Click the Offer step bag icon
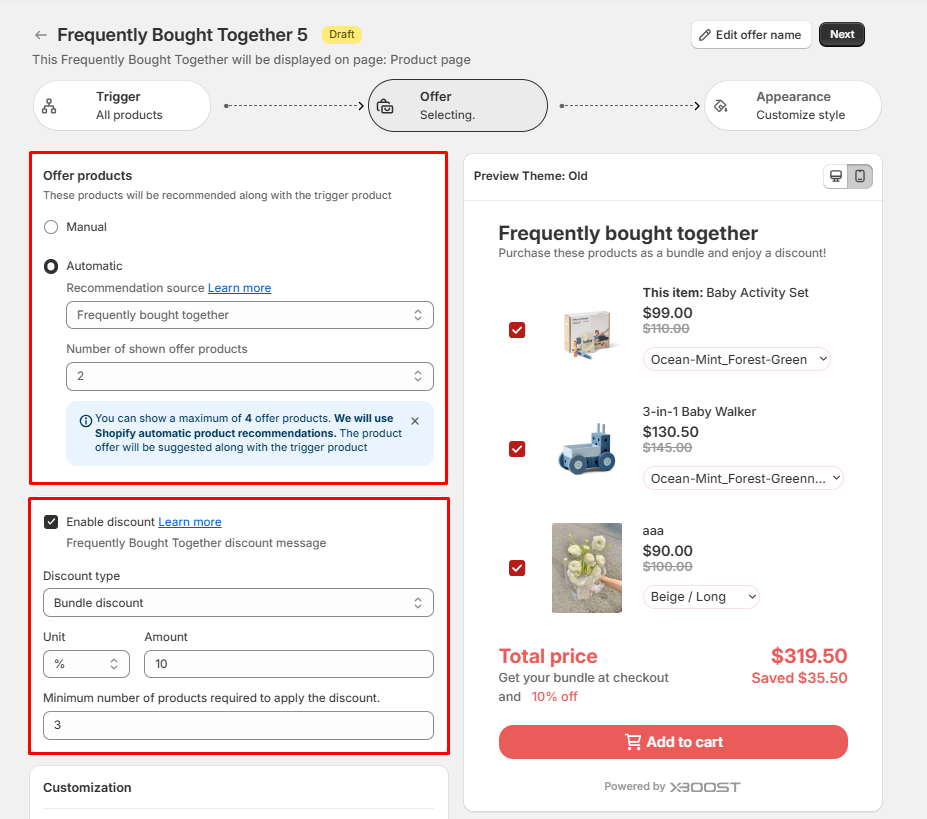This screenshot has height=819, width=927. pos(385,106)
